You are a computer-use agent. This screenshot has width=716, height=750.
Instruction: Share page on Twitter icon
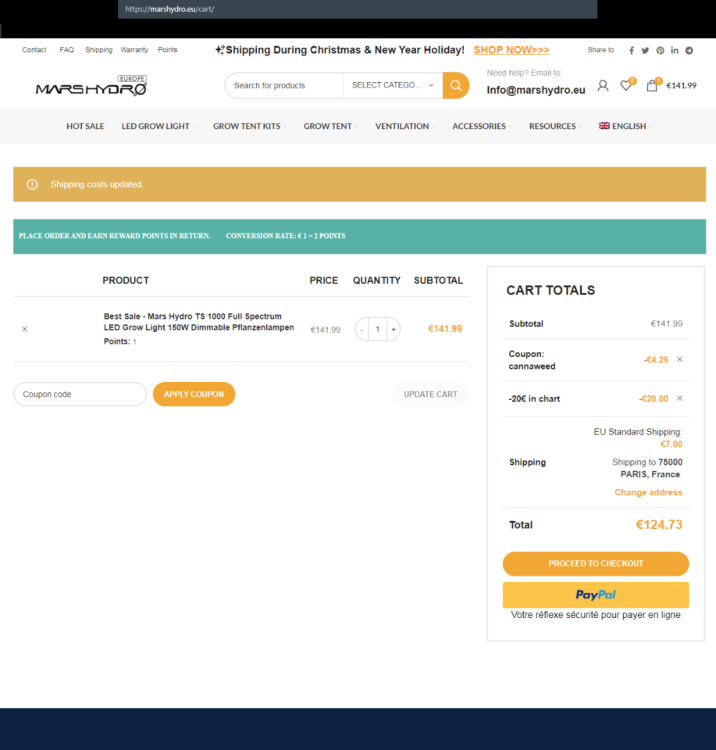(645, 50)
